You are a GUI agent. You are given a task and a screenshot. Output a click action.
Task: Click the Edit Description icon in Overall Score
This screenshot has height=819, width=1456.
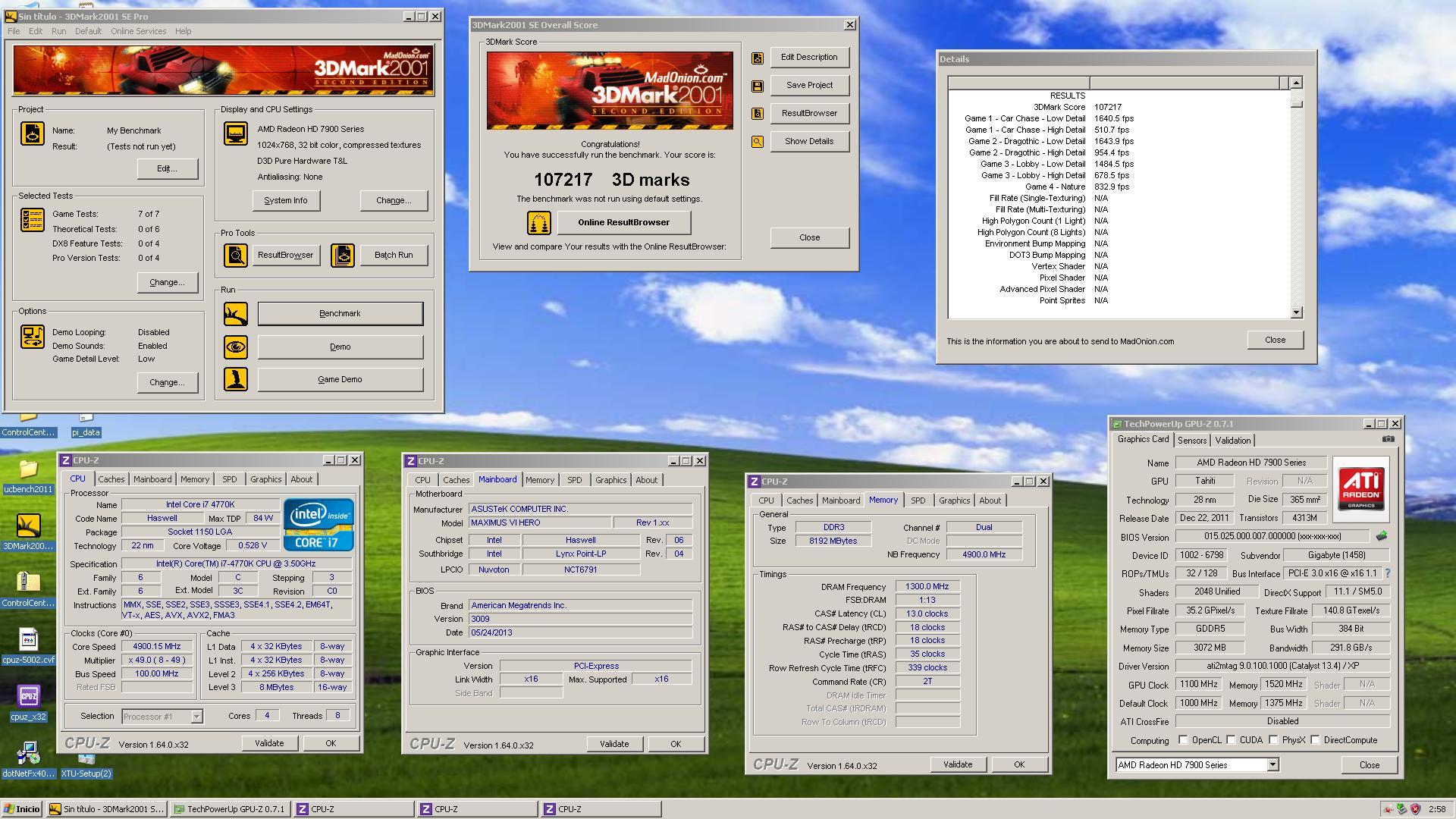click(x=757, y=58)
